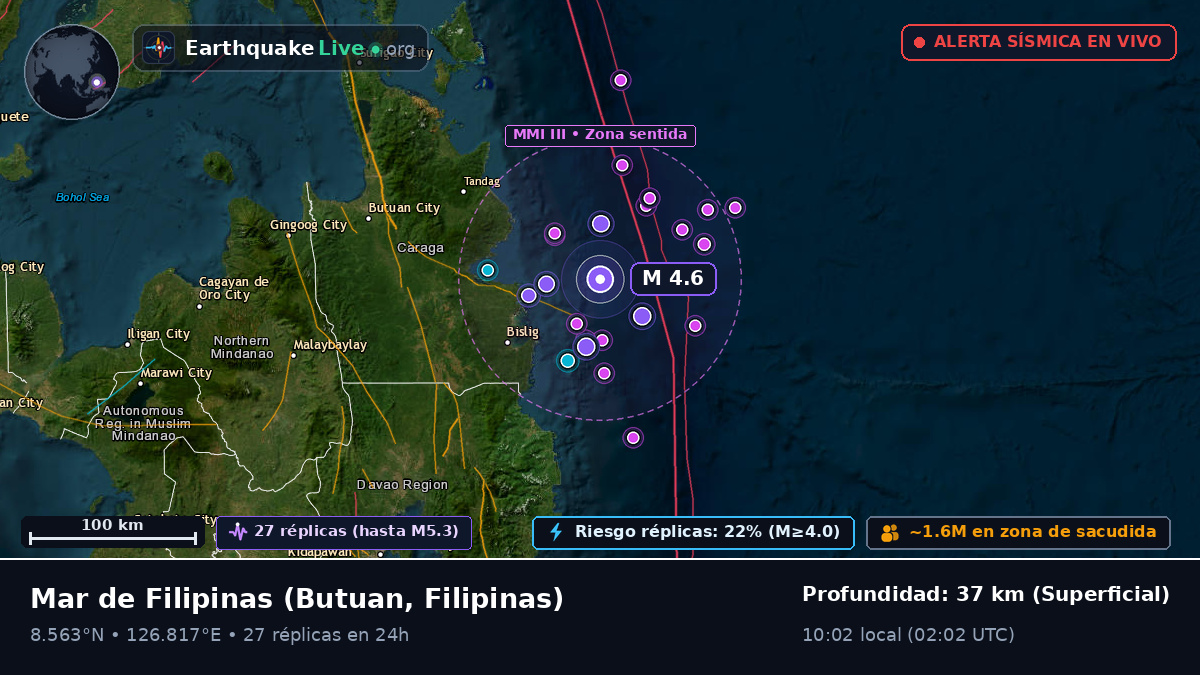Open the globe locator mini-map
Viewport: 1200px width, 675px height.
coord(72,72)
